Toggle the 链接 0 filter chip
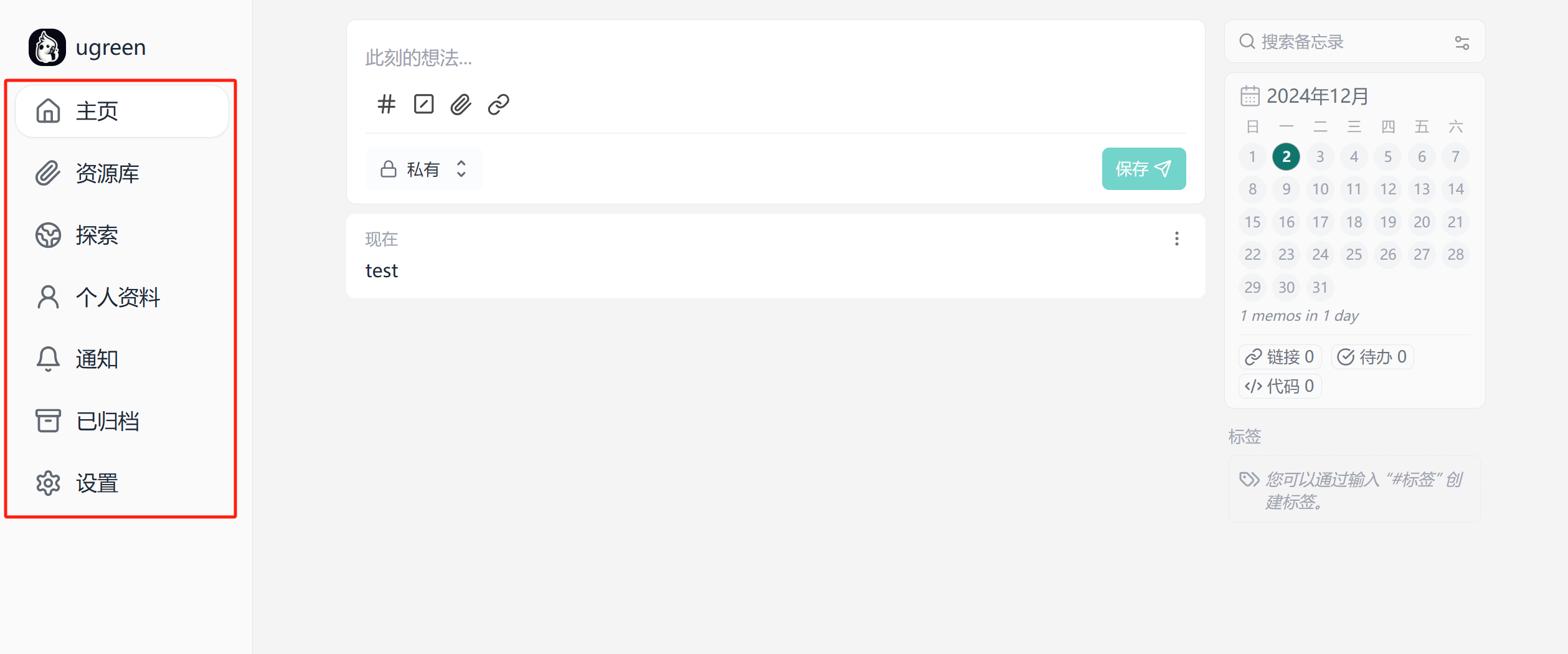The height and width of the screenshot is (654, 1568). tap(1280, 357)
